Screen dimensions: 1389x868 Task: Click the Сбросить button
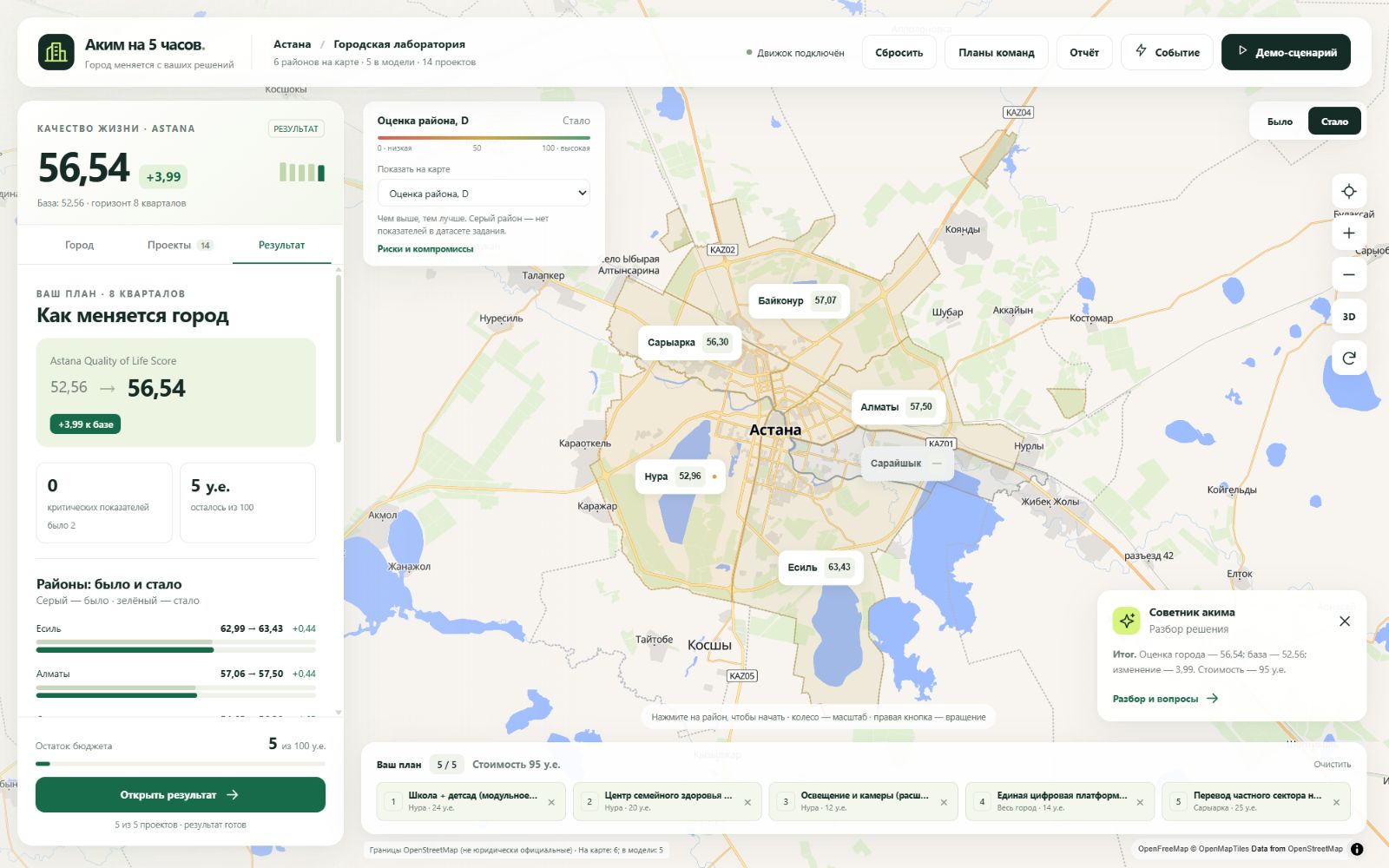pos(899,52)
